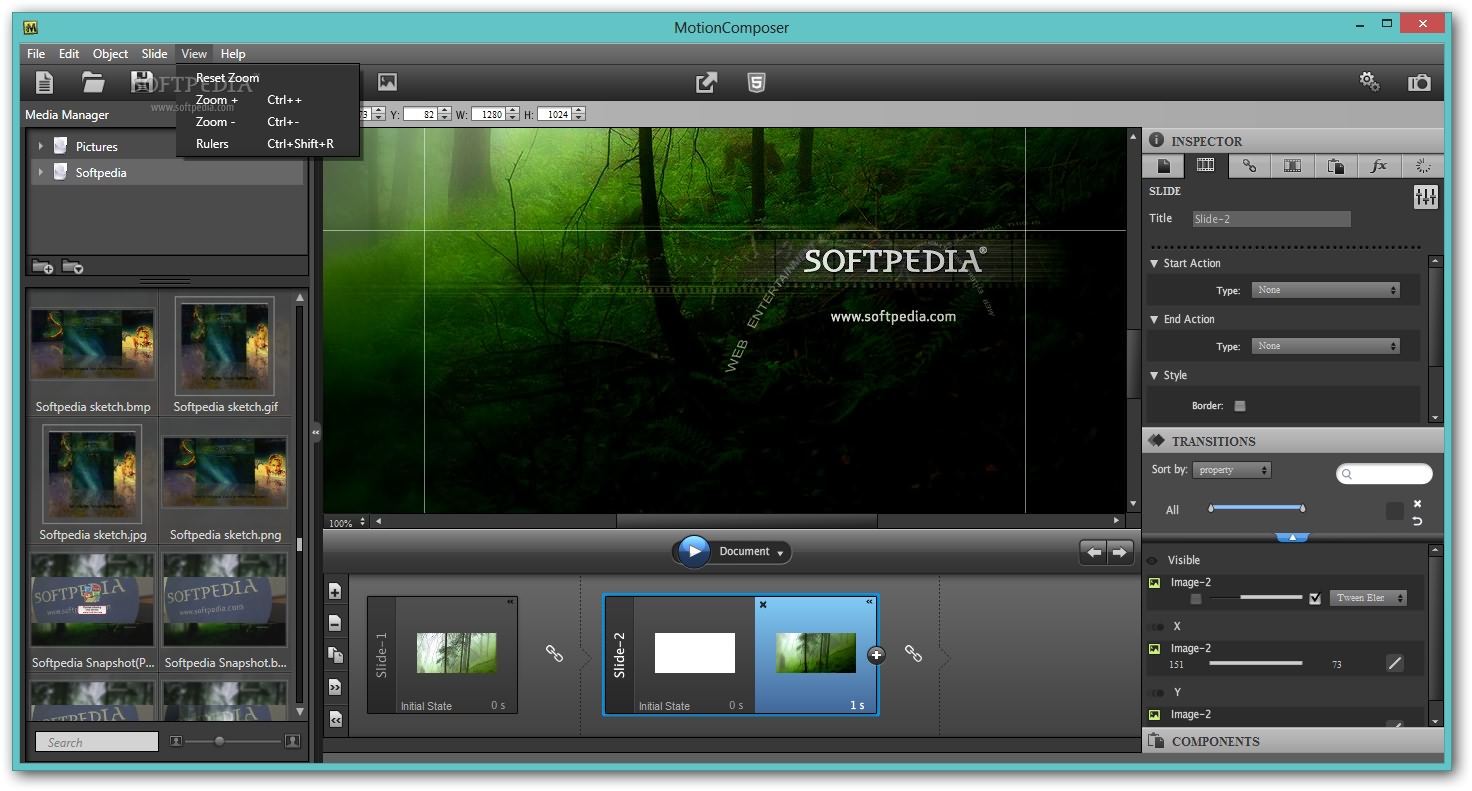Click the plus button to add state to Slide-2
Viewport: 1472px width, 791px height.
point(877,655)
